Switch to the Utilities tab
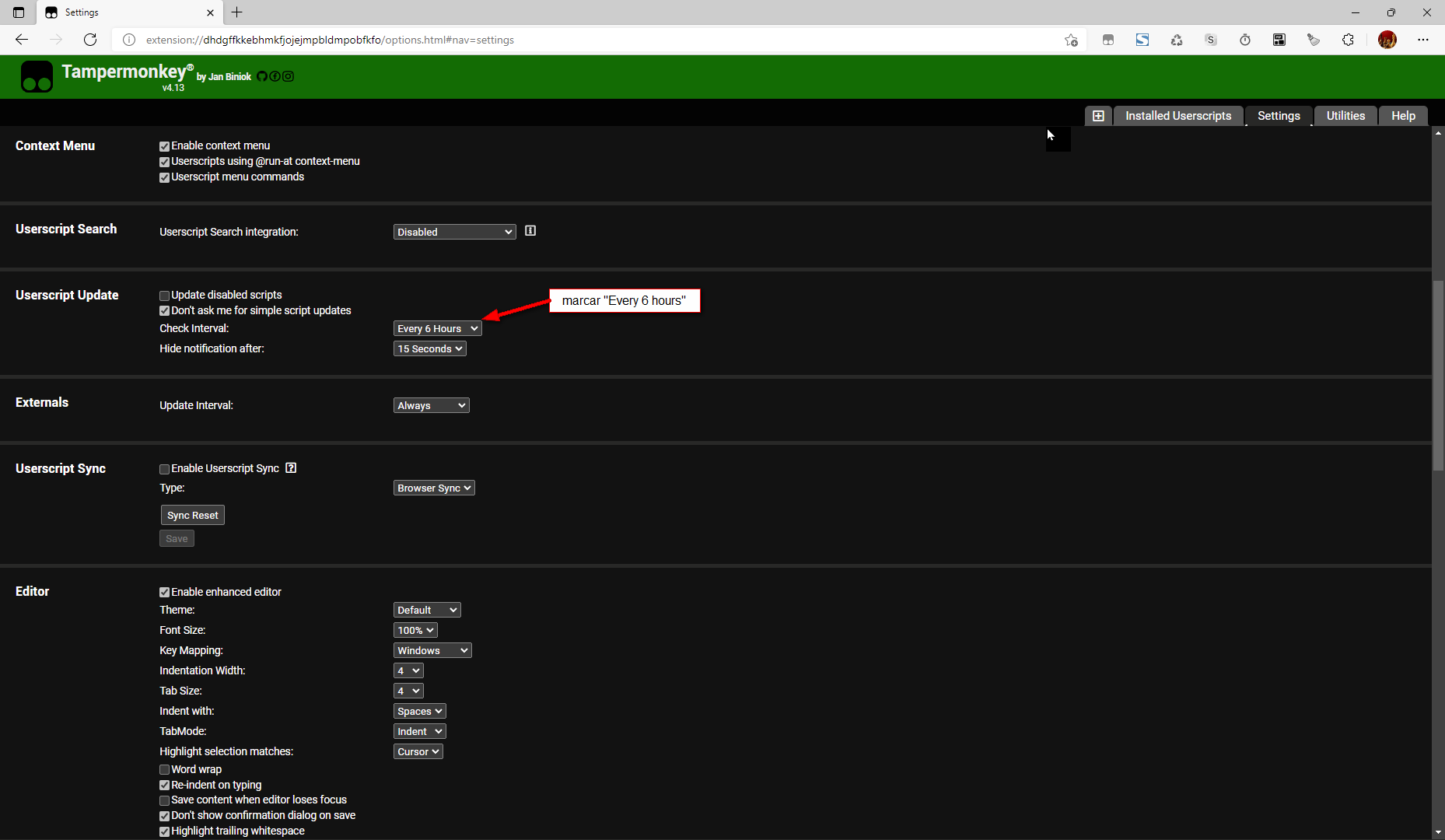Viewport: 1445px width, 840px height. coord(1345,116)
